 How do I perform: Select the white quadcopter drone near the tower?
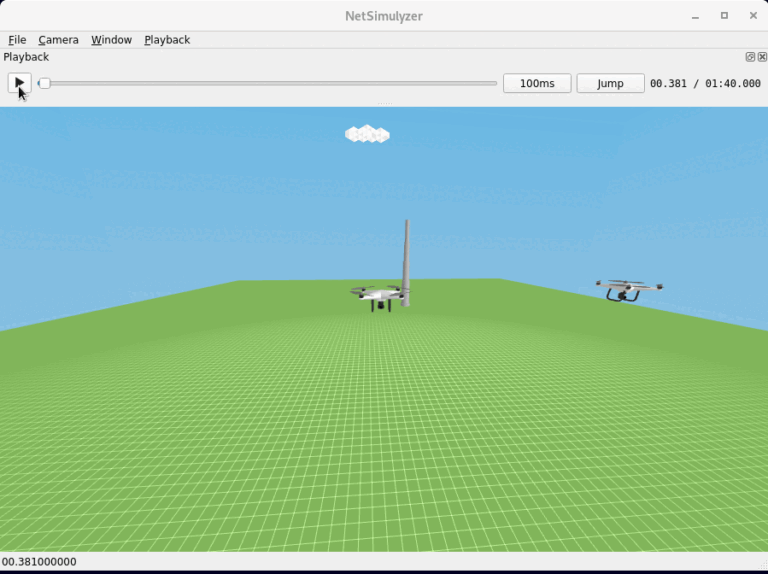[377, 295]
